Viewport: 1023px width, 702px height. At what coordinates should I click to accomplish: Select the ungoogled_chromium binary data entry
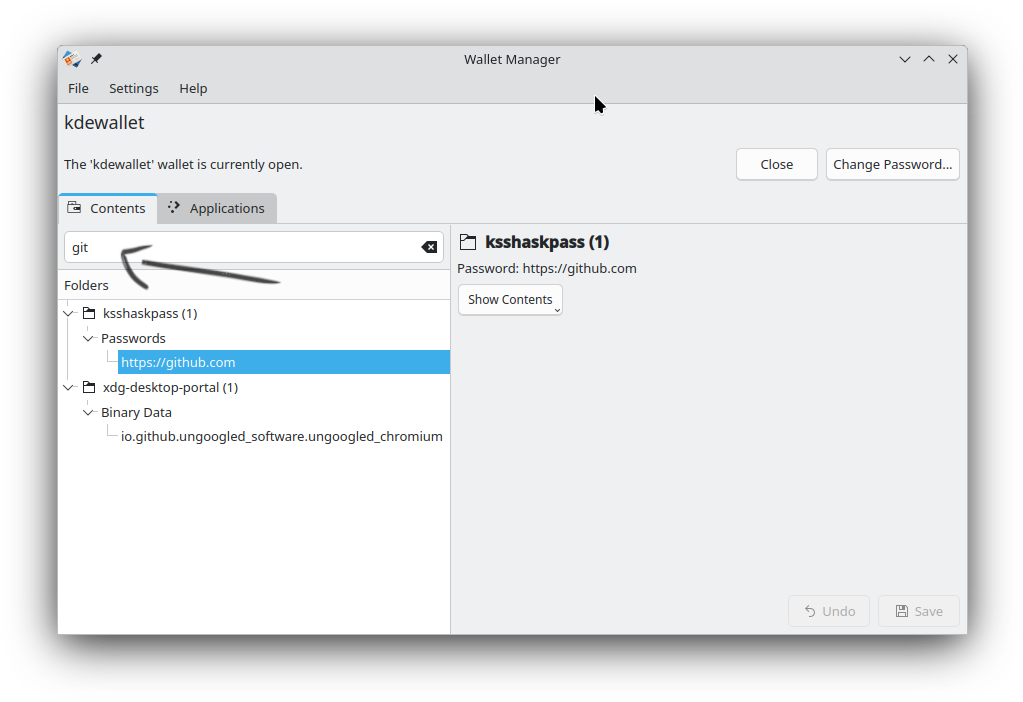[x=281, y=436]
